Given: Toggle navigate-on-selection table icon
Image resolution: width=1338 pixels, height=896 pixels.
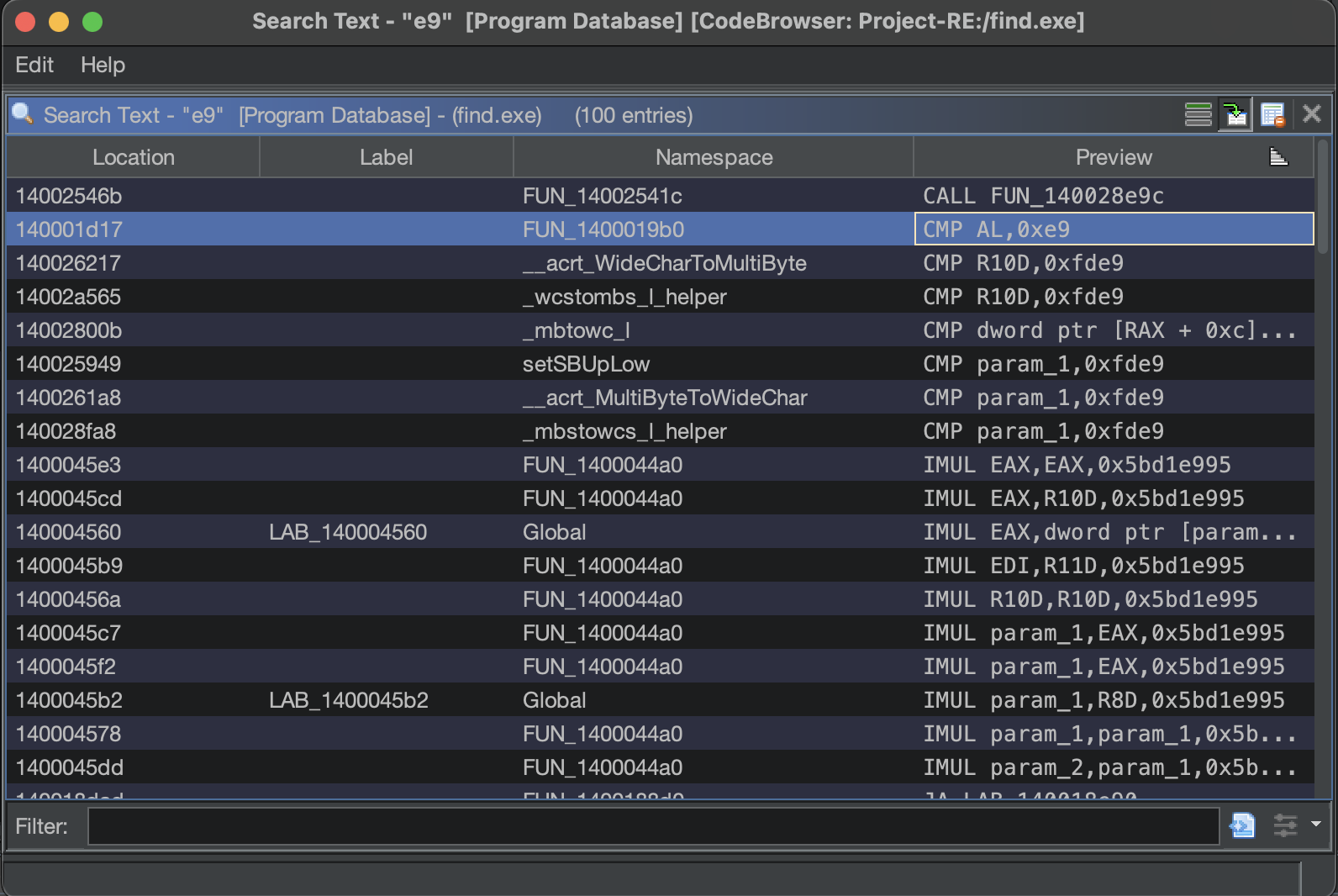Looking at the screenshot, I should 1235,114.
